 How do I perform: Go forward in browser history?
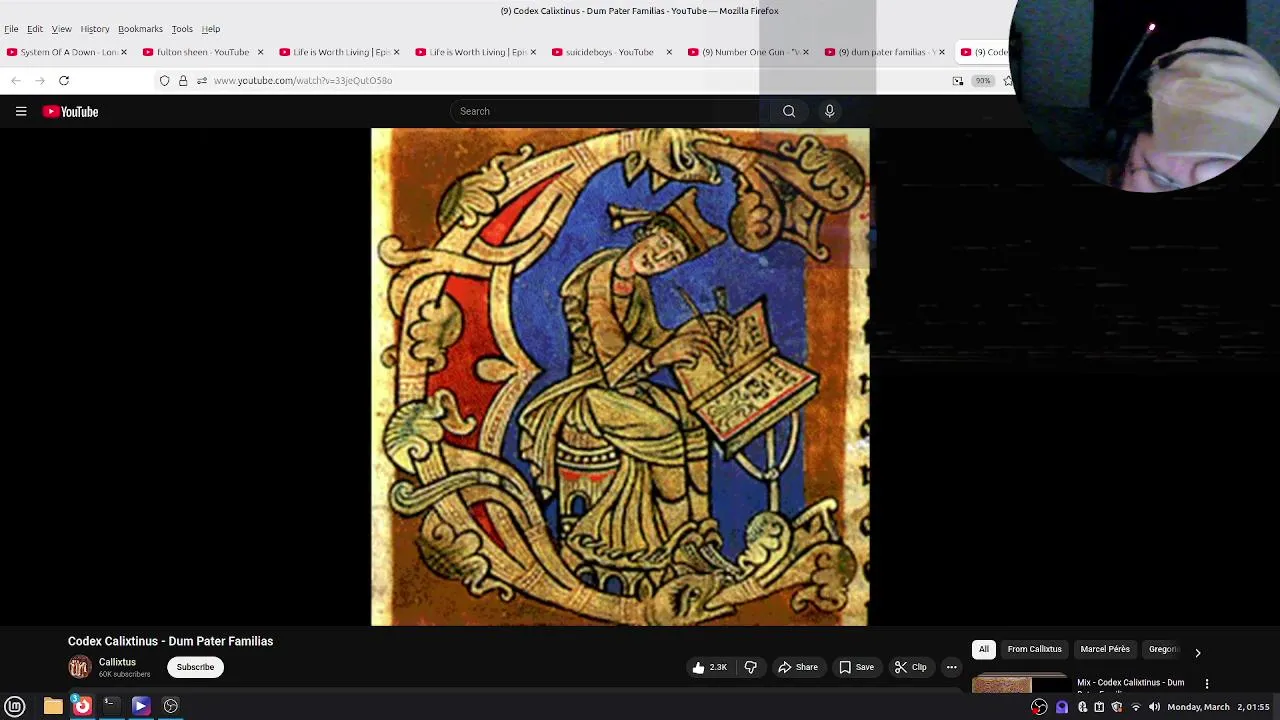click(40, 80)
